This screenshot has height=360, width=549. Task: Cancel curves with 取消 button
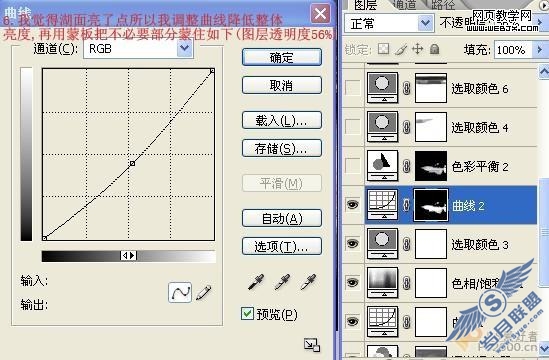(x=282, y=85)
